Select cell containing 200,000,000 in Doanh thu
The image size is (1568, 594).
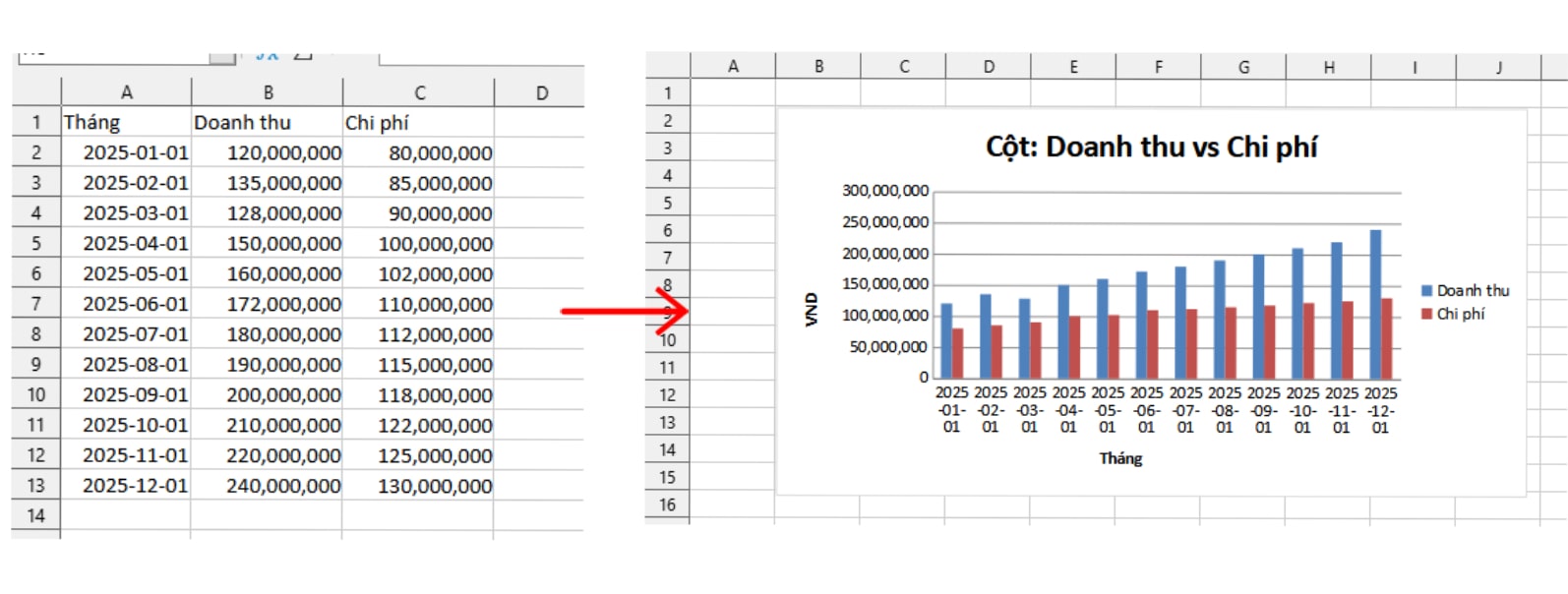coord(267,395)
